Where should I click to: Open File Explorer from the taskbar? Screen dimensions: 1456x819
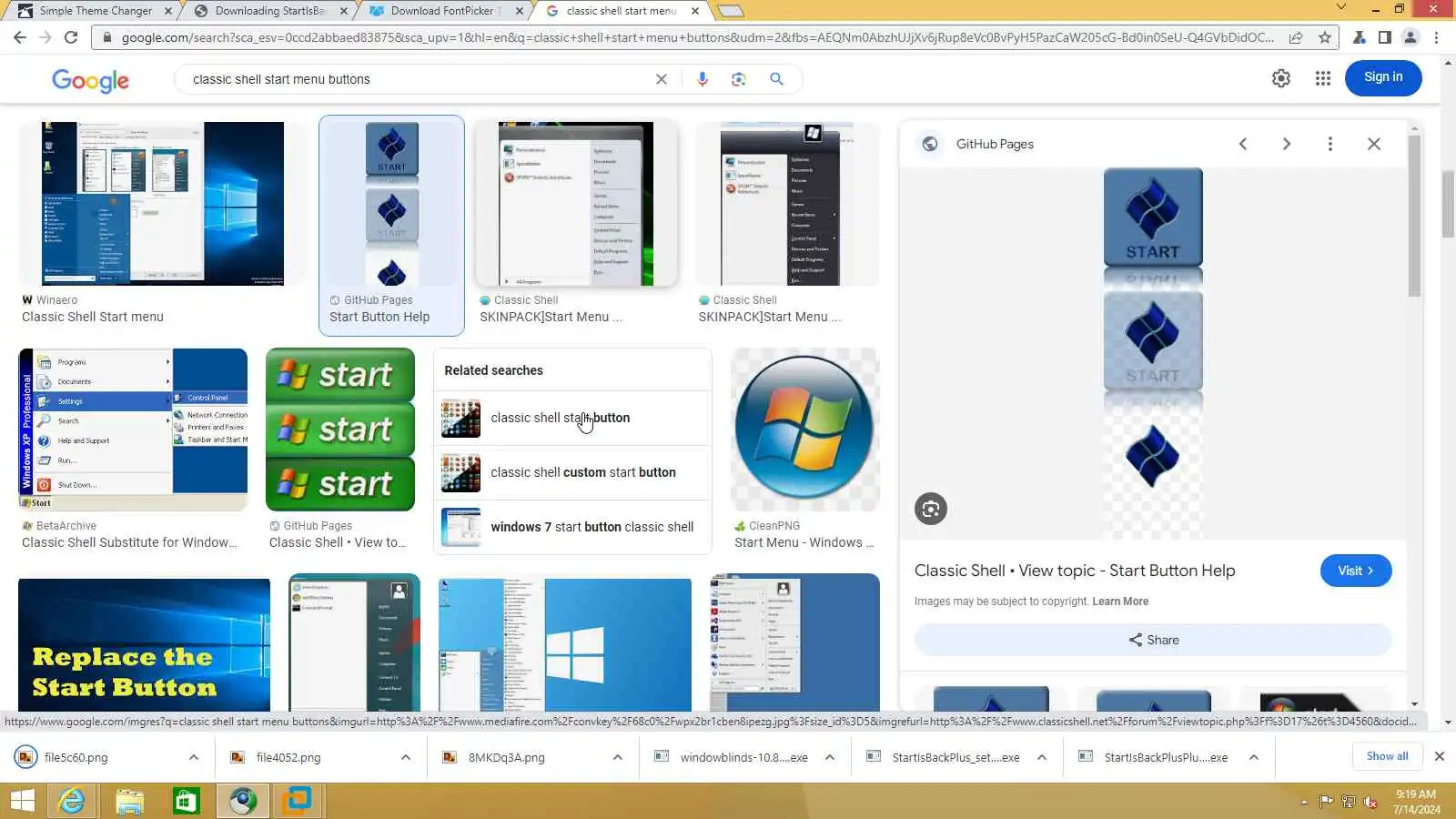[129, 801]
